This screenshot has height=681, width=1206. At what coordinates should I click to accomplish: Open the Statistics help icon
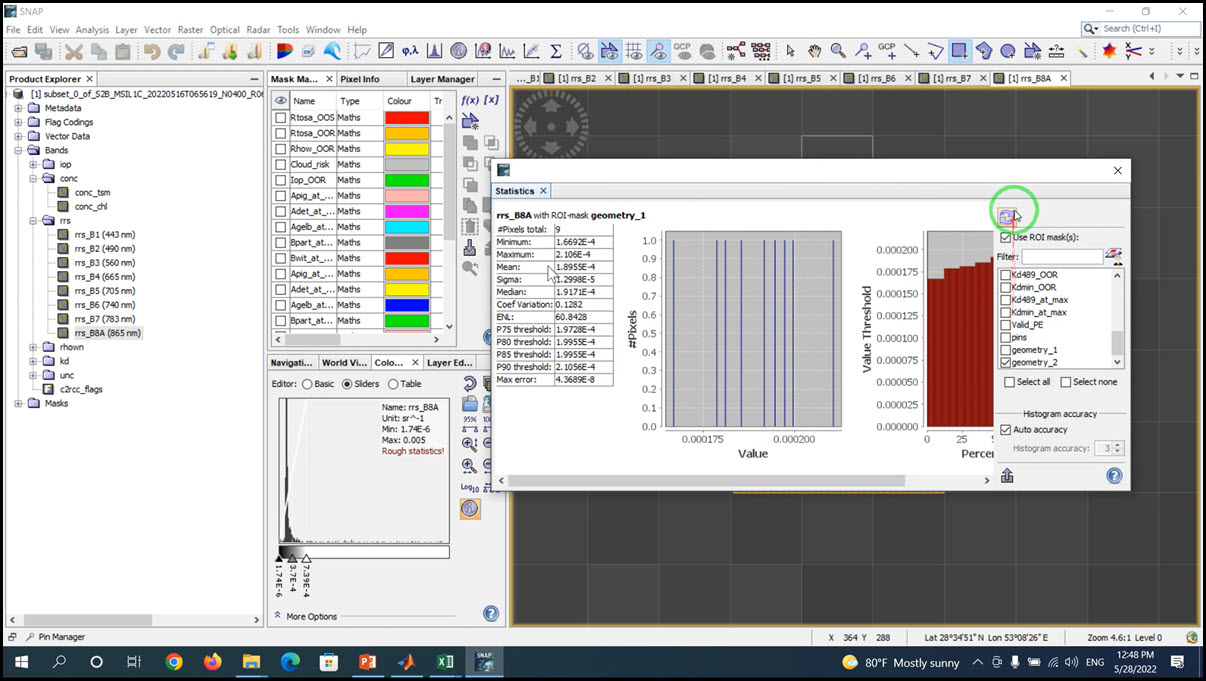point(1114,476)
